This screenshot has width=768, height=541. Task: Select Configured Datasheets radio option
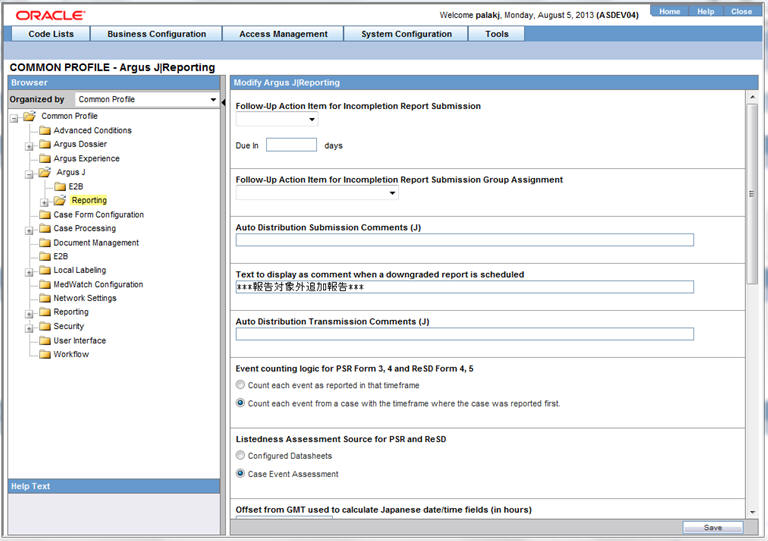(240, 455)
